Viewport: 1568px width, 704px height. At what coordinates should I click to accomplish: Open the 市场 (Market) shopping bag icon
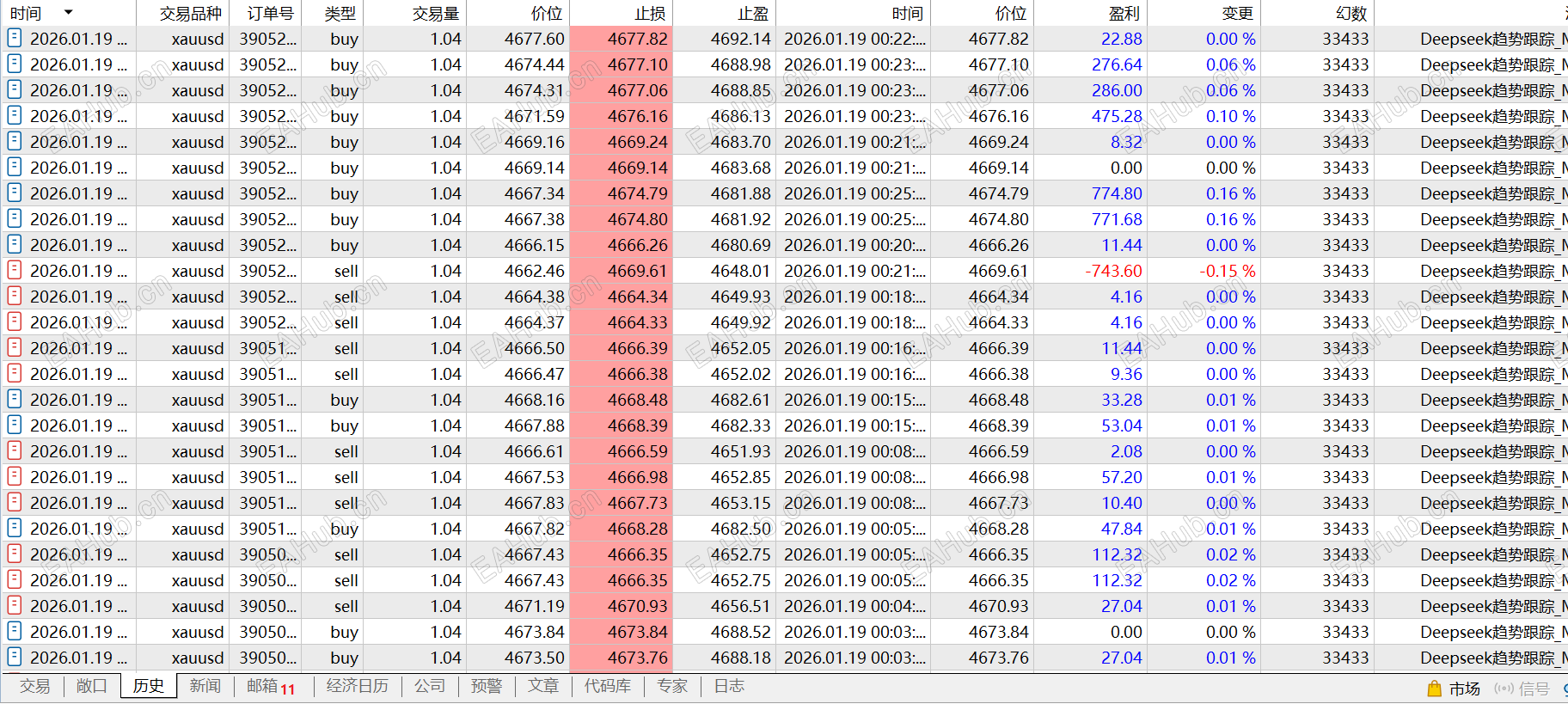(x=1434, y=689)
